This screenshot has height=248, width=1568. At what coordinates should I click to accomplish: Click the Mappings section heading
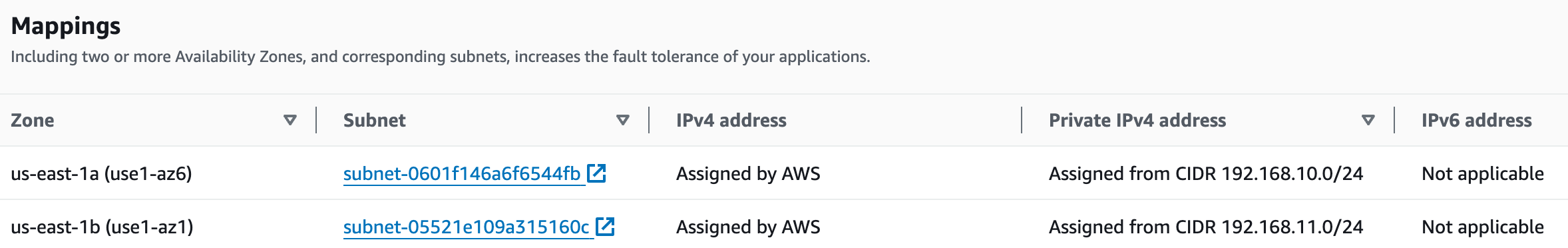(x=66, y=26)
